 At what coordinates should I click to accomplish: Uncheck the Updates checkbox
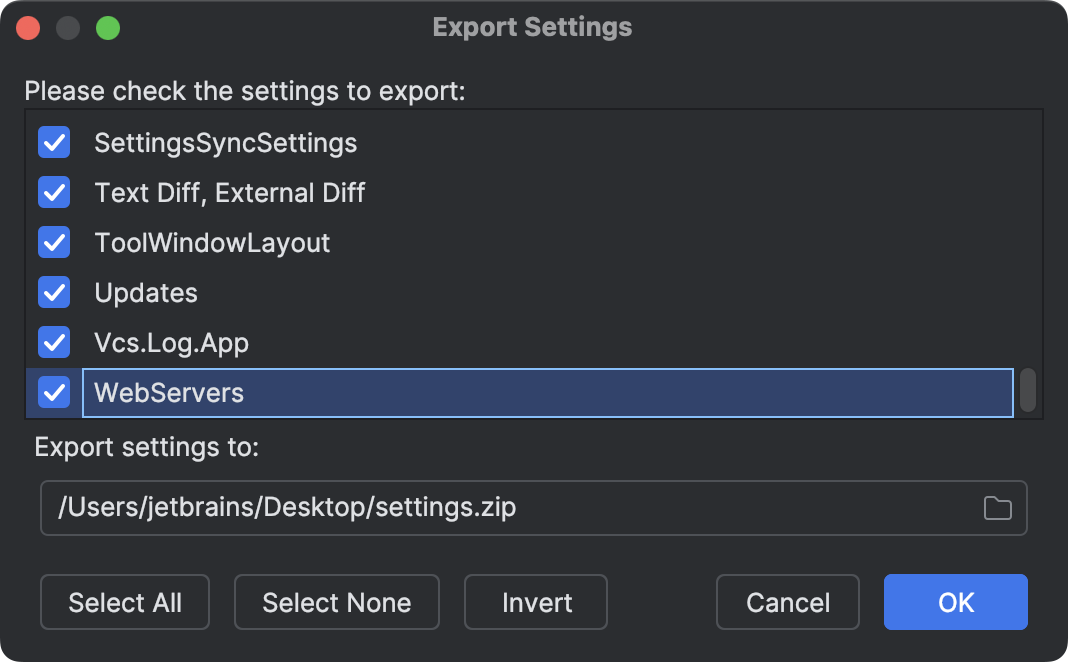click(x=54, y=293)
